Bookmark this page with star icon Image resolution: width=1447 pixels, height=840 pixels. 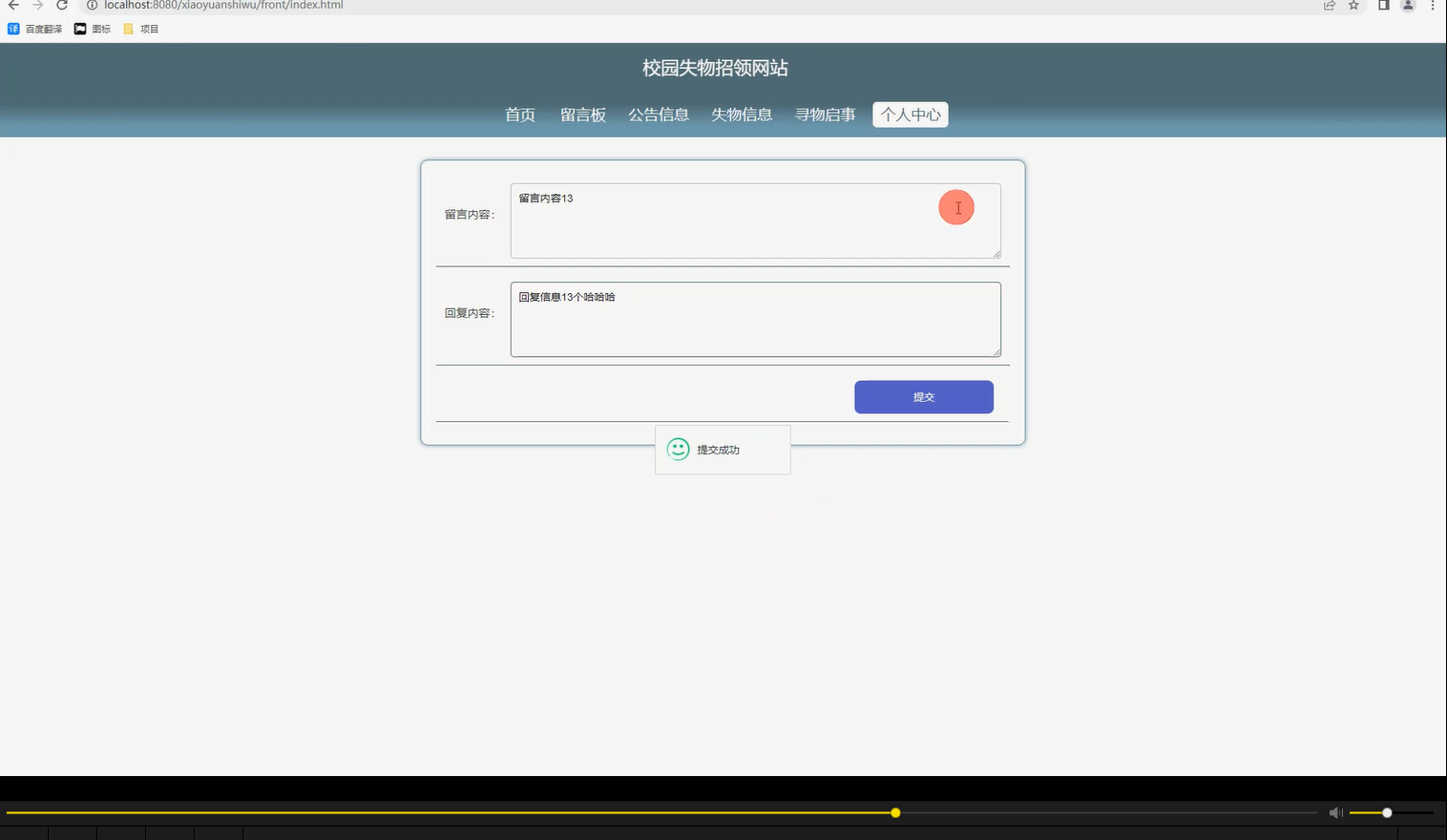coord(1353,5)
